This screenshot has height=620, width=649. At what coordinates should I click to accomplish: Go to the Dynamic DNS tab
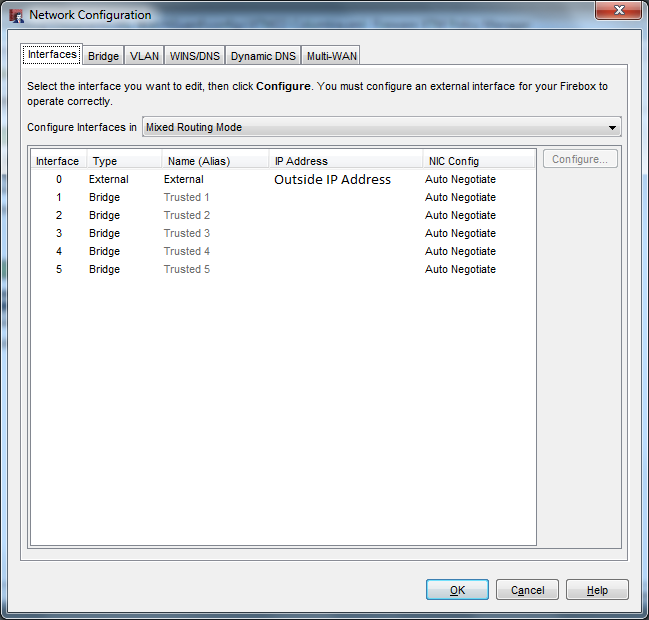point(263,56)
